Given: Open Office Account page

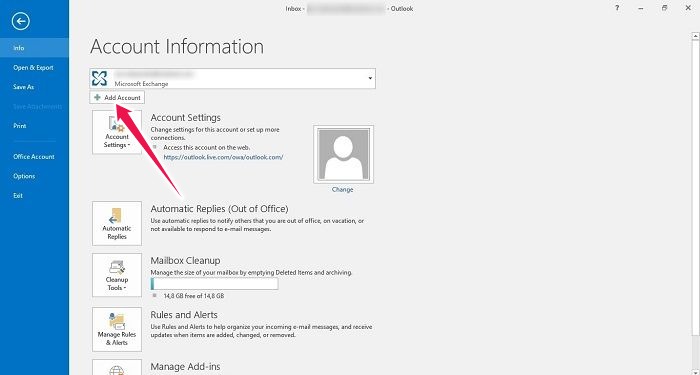Looking at the screenshot, I should (34, 157).
